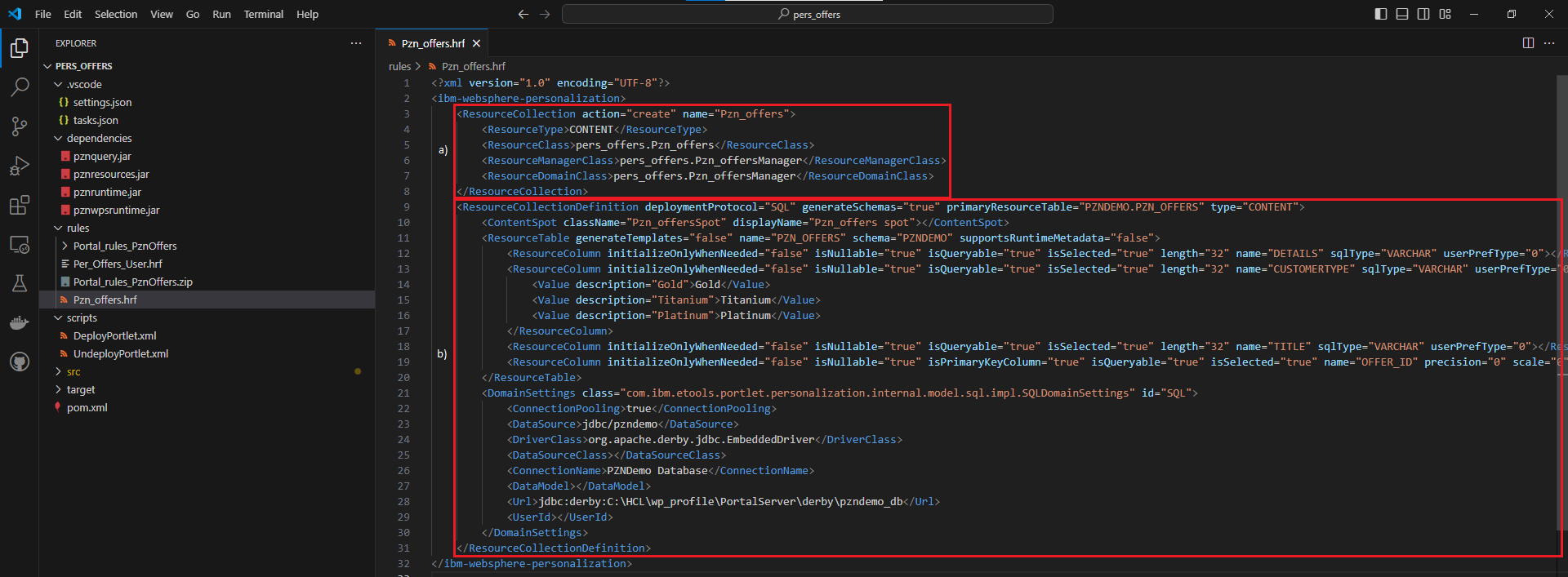The image size is (1568, 577).
Task: Split the editor to the right
Action: (x=1528, y=43)
